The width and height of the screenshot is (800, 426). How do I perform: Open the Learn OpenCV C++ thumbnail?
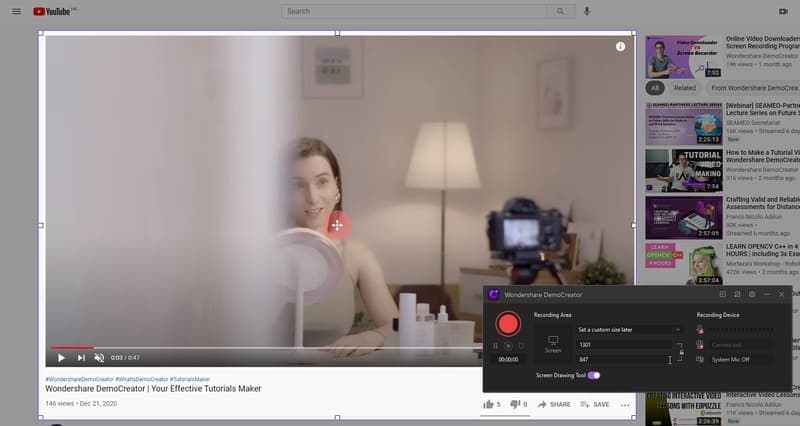(x=684, y=264)
